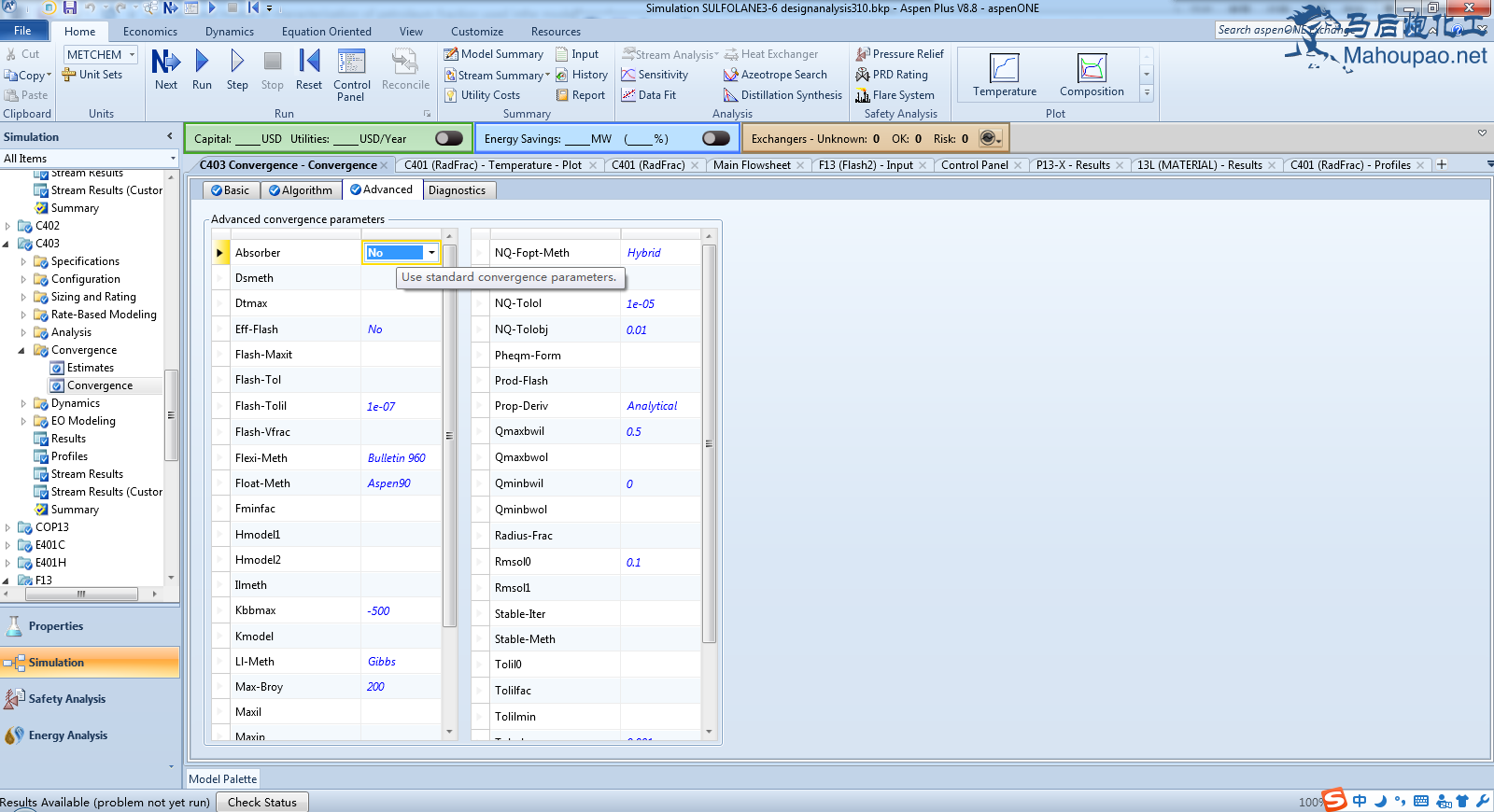Image resolution: width=1494 pixels, height=812 pixels.
Task: Open the Input summary
Action: 577,54
